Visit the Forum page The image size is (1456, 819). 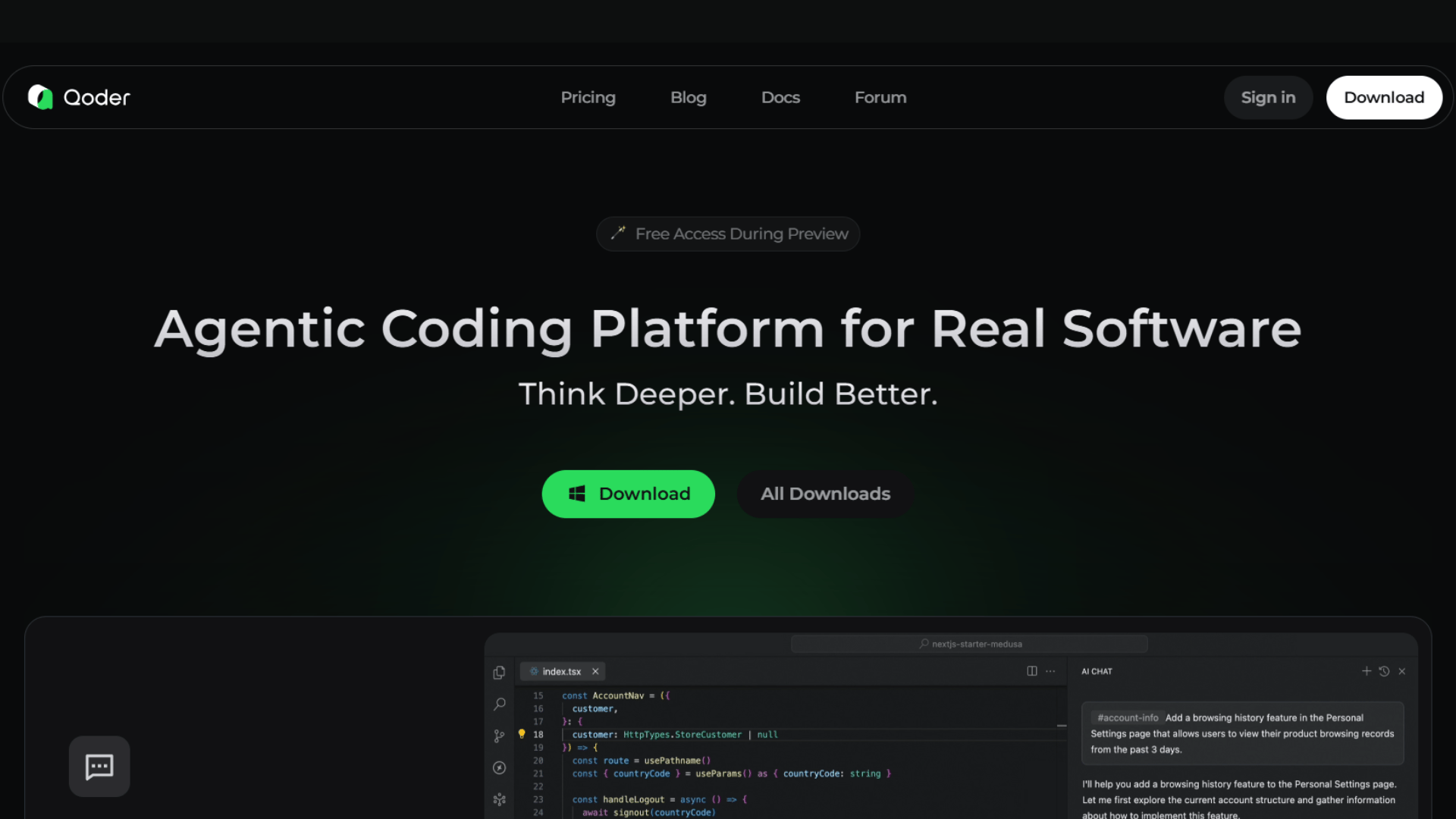(x=880, y=97)
